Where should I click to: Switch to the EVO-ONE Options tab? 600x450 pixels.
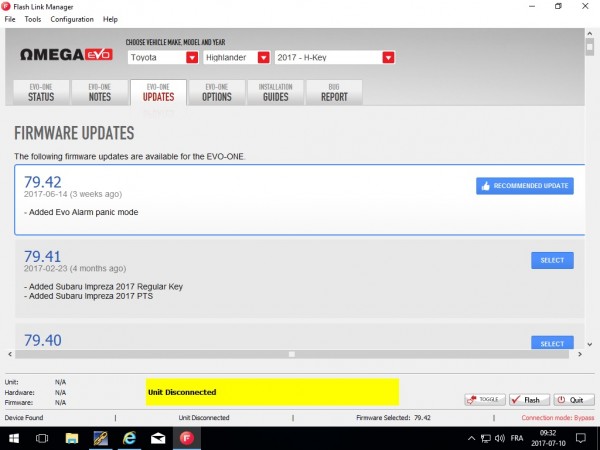(x=216, y=92)
